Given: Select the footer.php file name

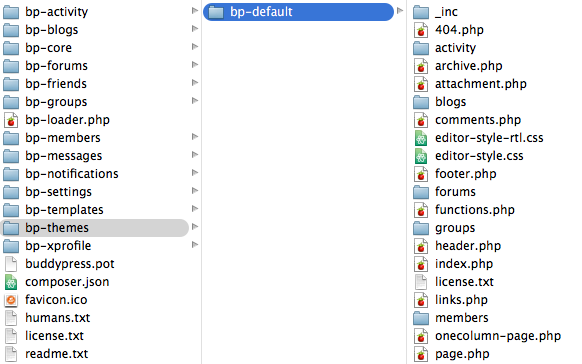Looking at the screenshot, I should [x=465, y=174].
